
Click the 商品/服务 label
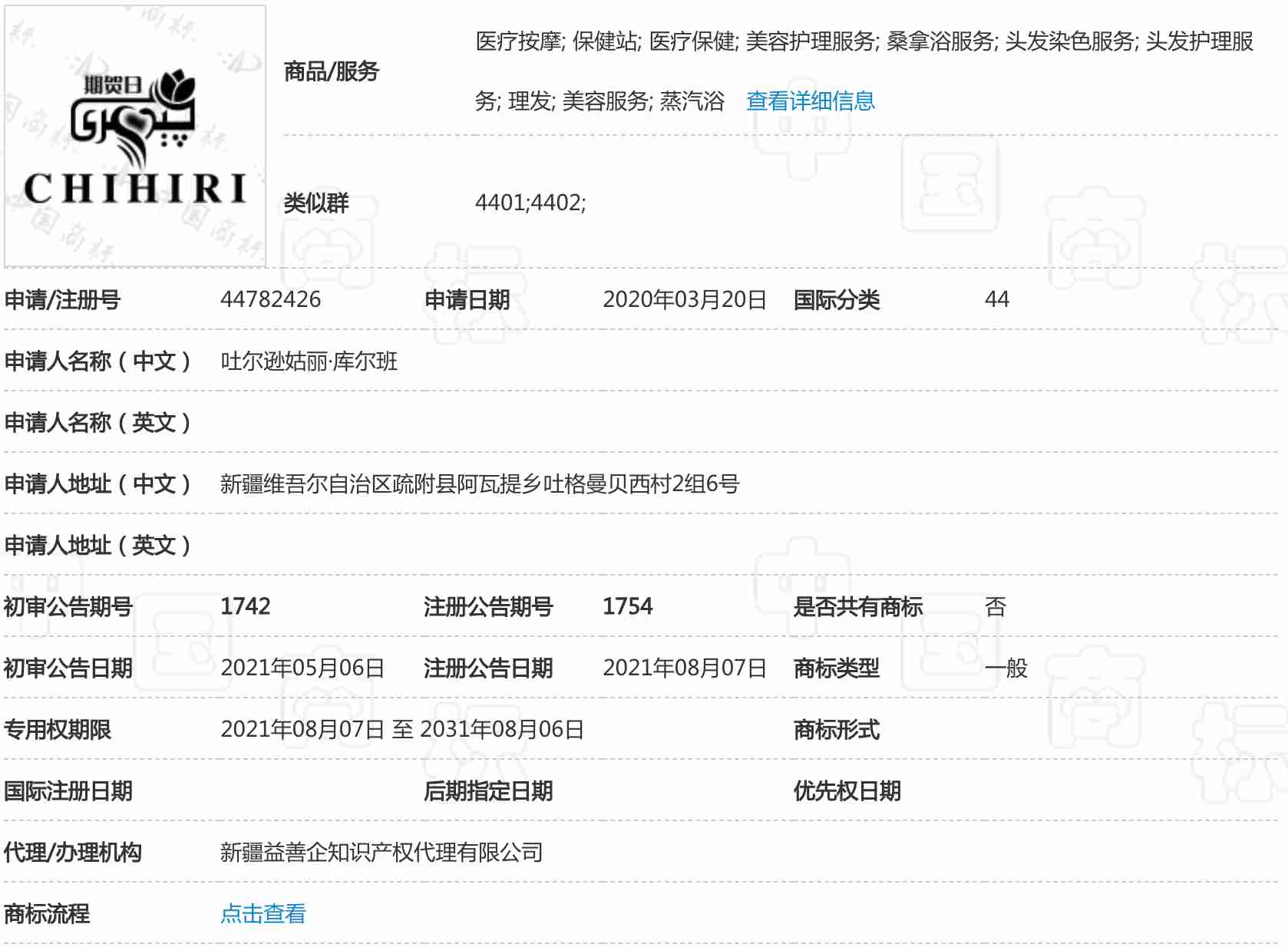pos(331,71)
